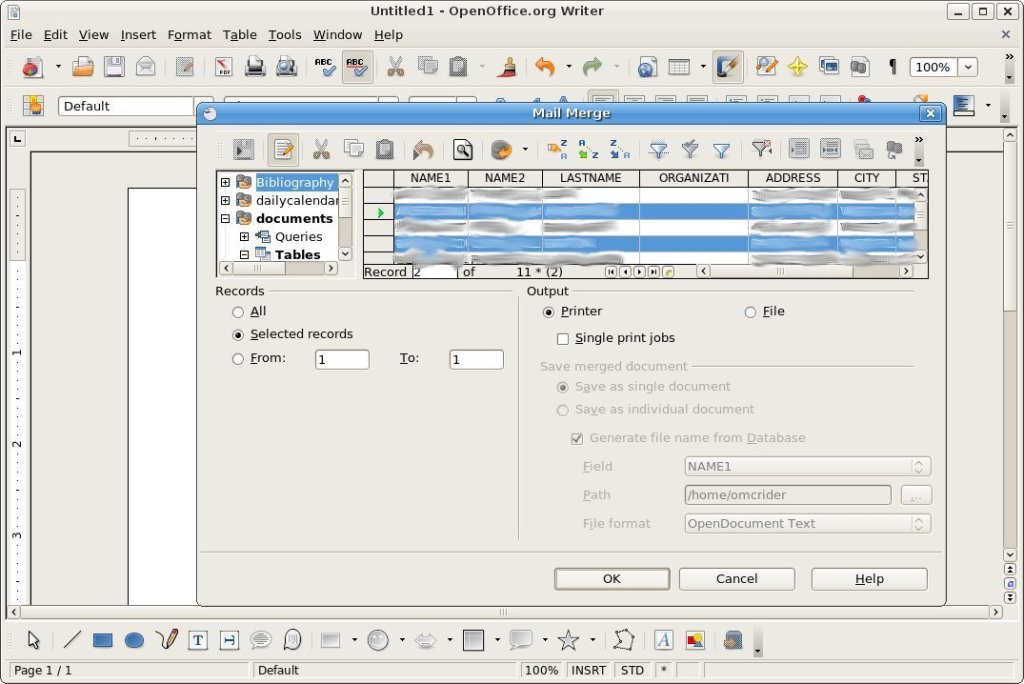Sort descending icon in Mail Merge toolbar
1024x684 pixels.
coord(620,150)
